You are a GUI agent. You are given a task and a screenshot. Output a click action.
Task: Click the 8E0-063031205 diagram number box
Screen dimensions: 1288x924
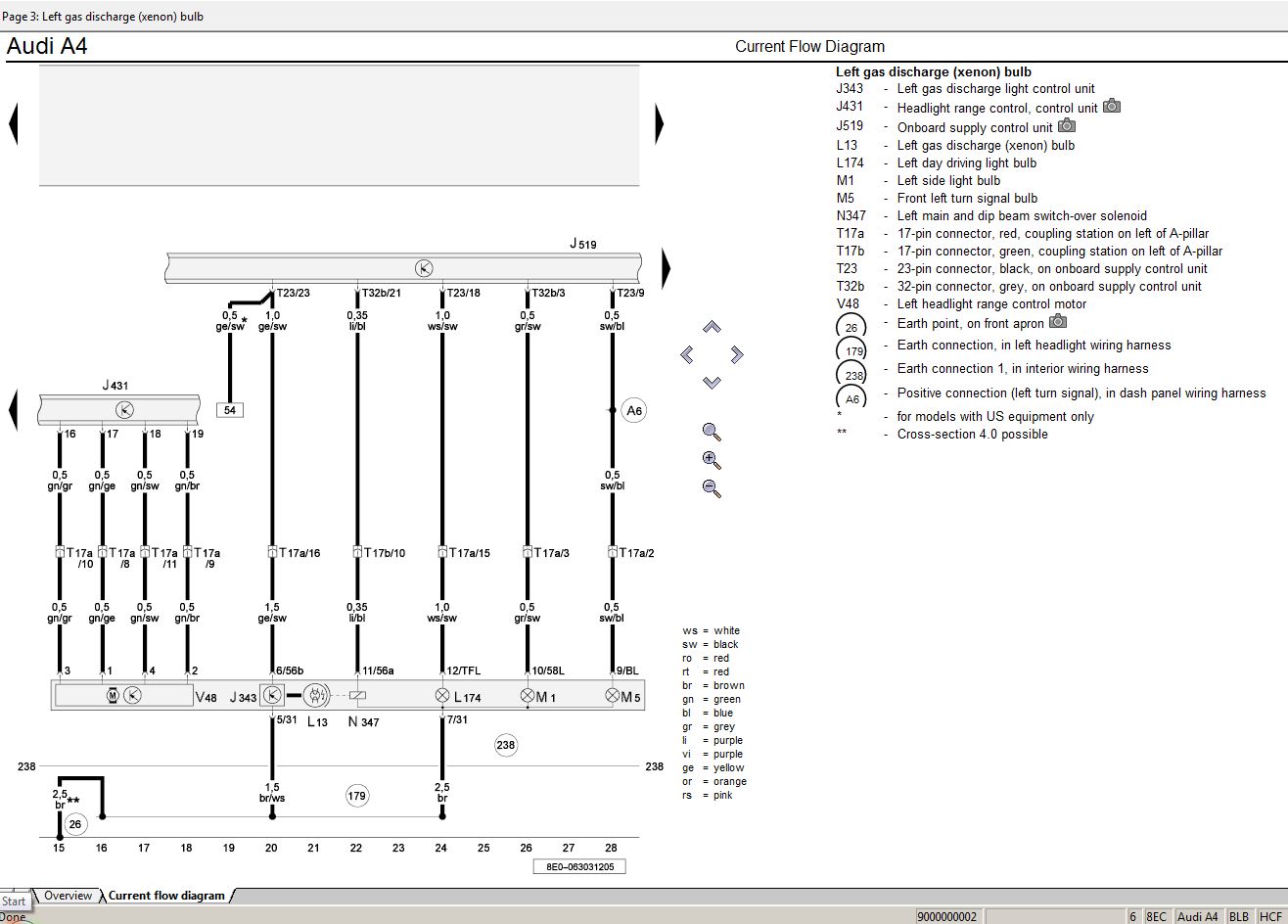click(578, 866)
